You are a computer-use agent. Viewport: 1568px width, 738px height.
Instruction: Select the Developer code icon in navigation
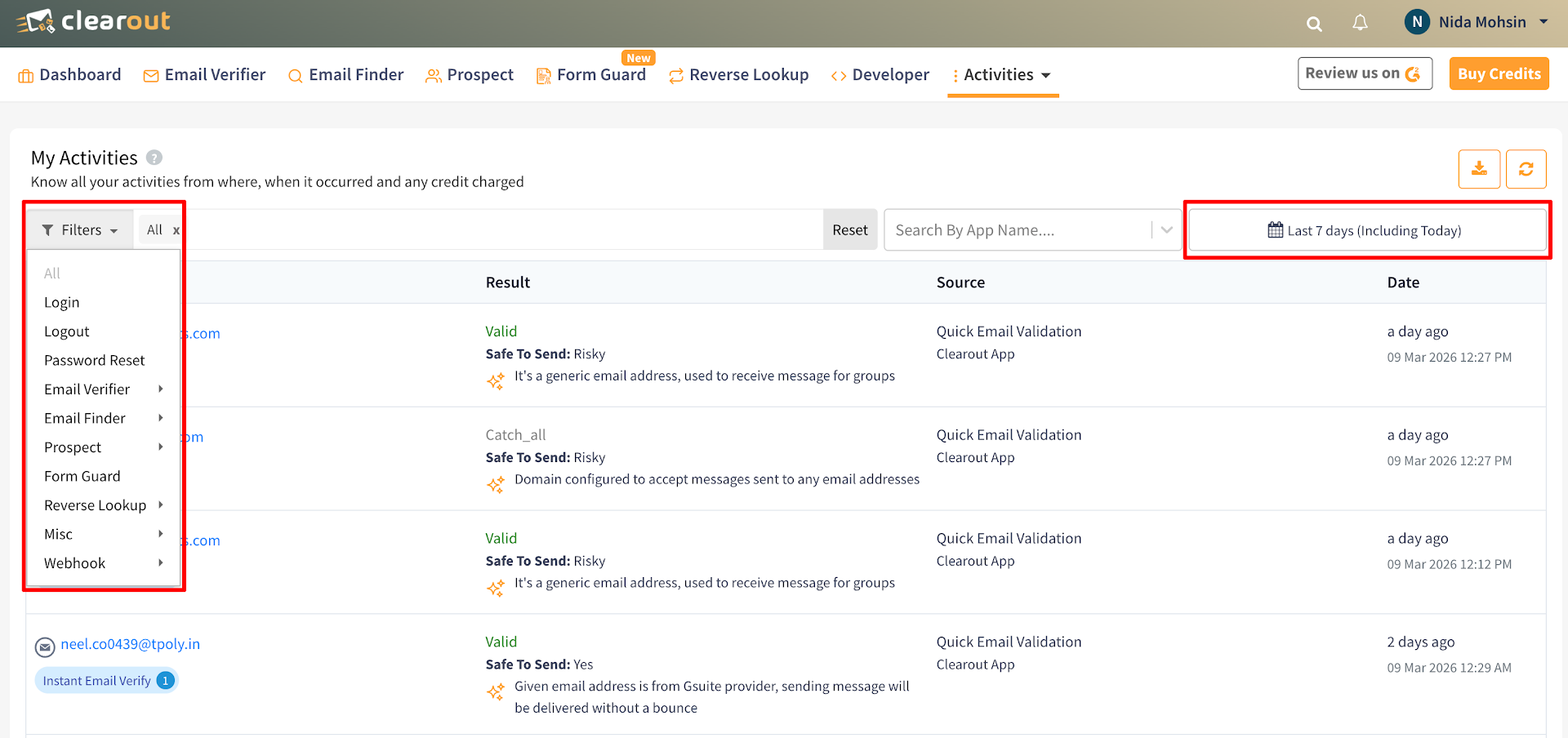point(838,75)
